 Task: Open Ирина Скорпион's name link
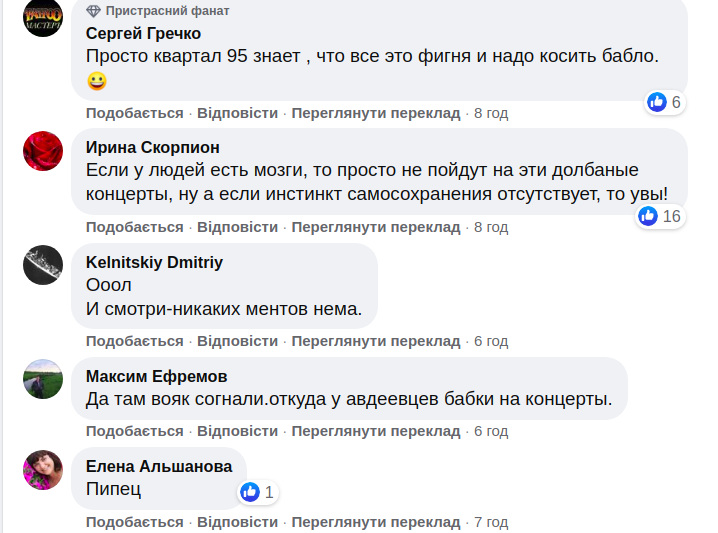point(153,148)
